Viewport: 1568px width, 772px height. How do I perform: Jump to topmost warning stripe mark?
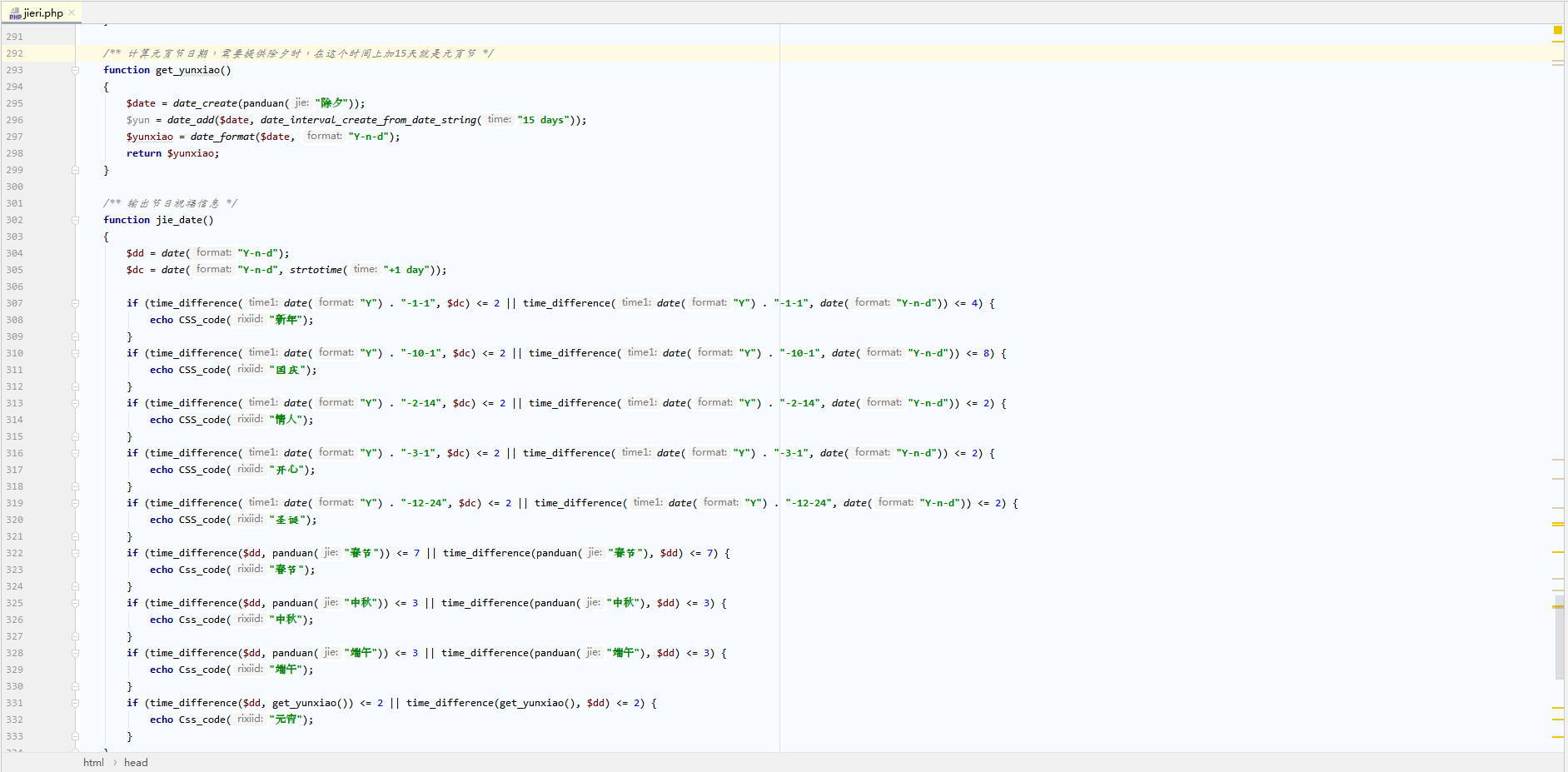(x=1558, y=41)
